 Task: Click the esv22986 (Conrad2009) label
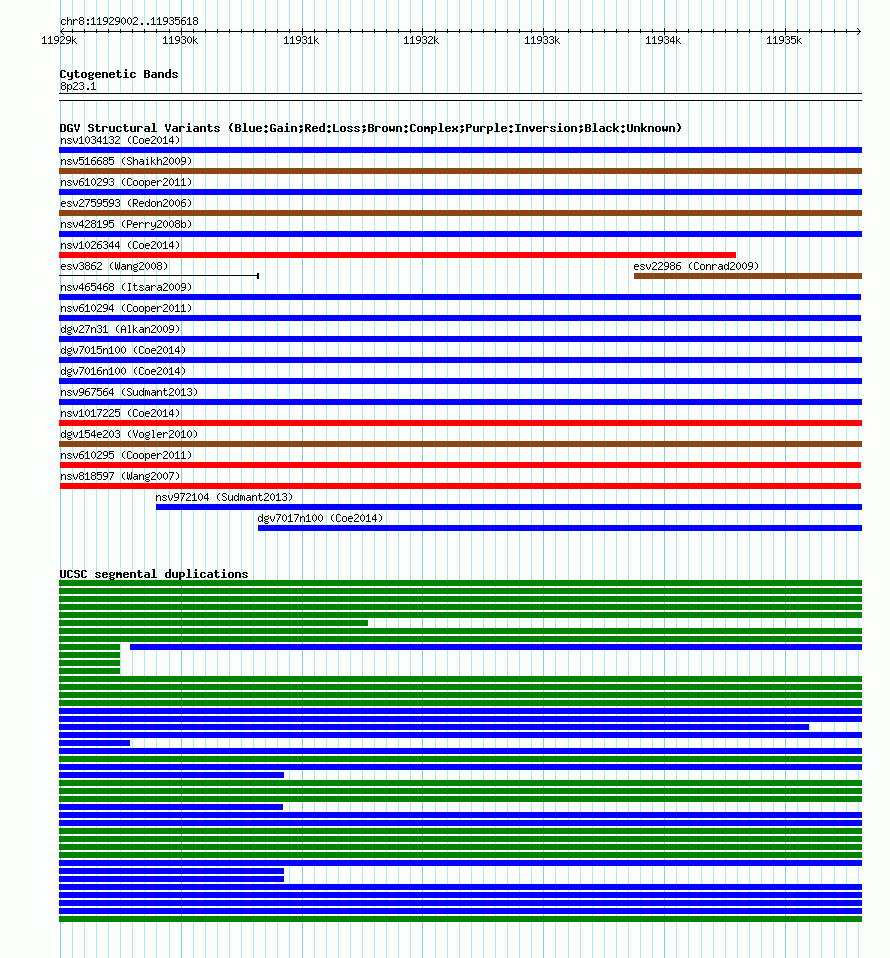696,266
